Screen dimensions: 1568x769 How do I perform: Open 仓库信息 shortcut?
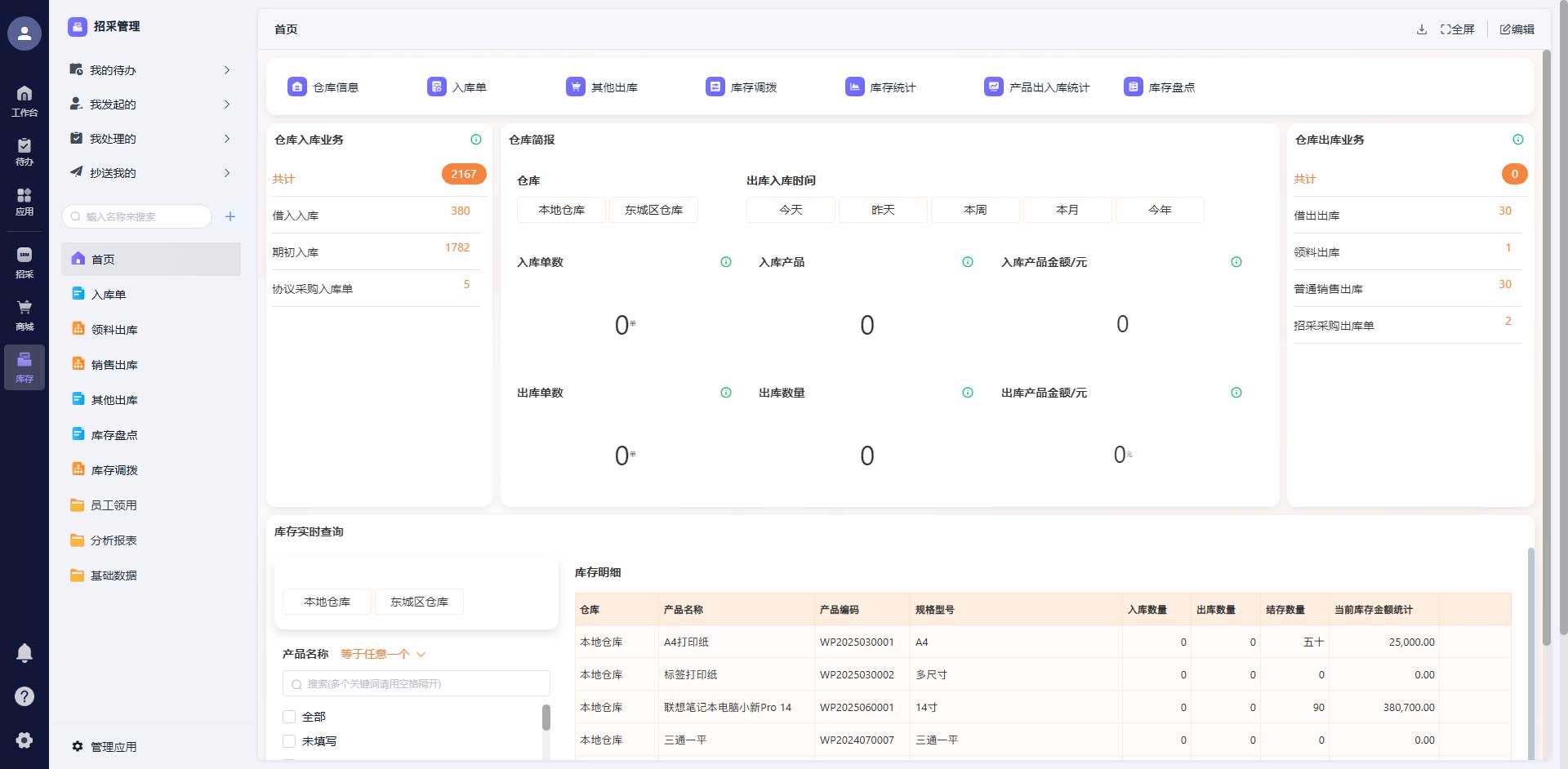pos(323,87)
